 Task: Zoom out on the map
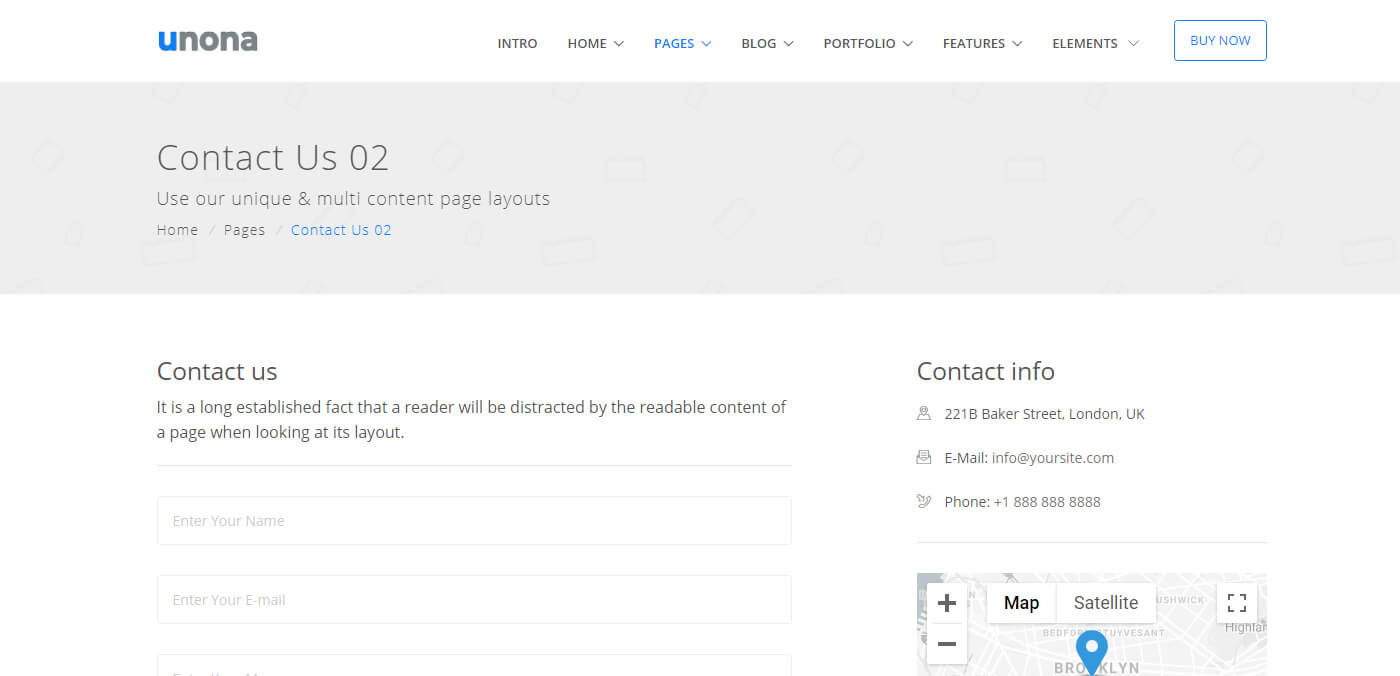(947, 644)
